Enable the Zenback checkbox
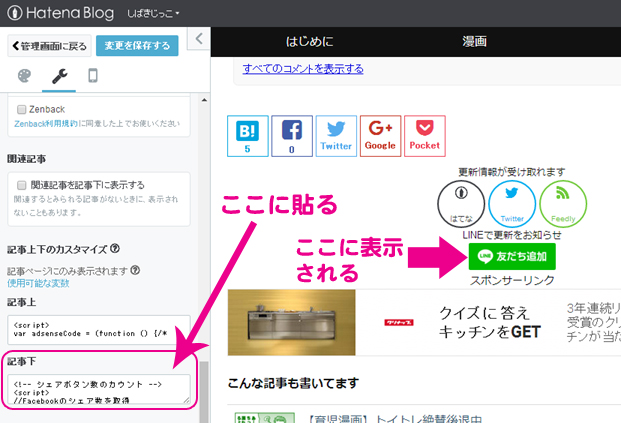 21,109
